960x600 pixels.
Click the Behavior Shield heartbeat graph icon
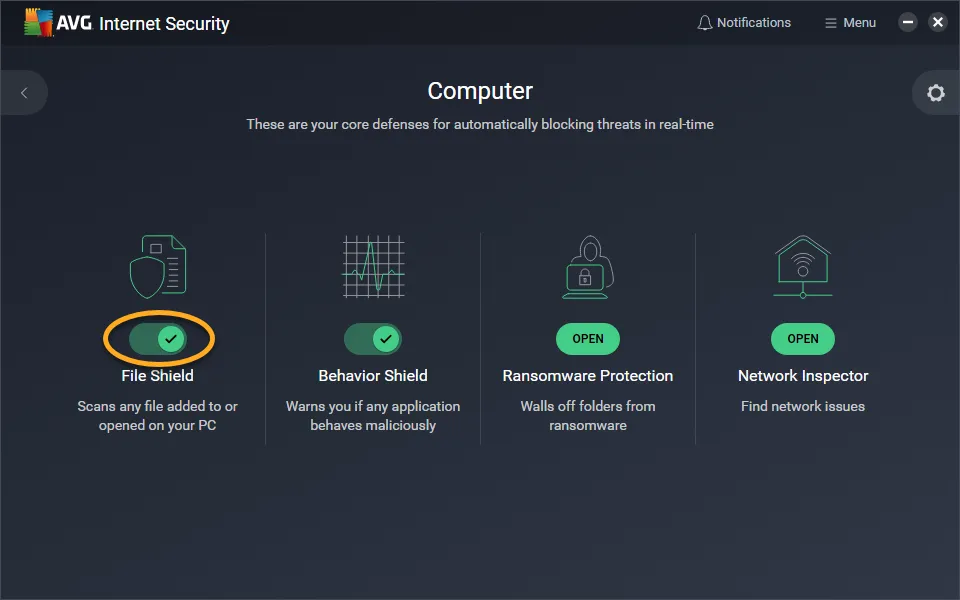click(373, 267)
